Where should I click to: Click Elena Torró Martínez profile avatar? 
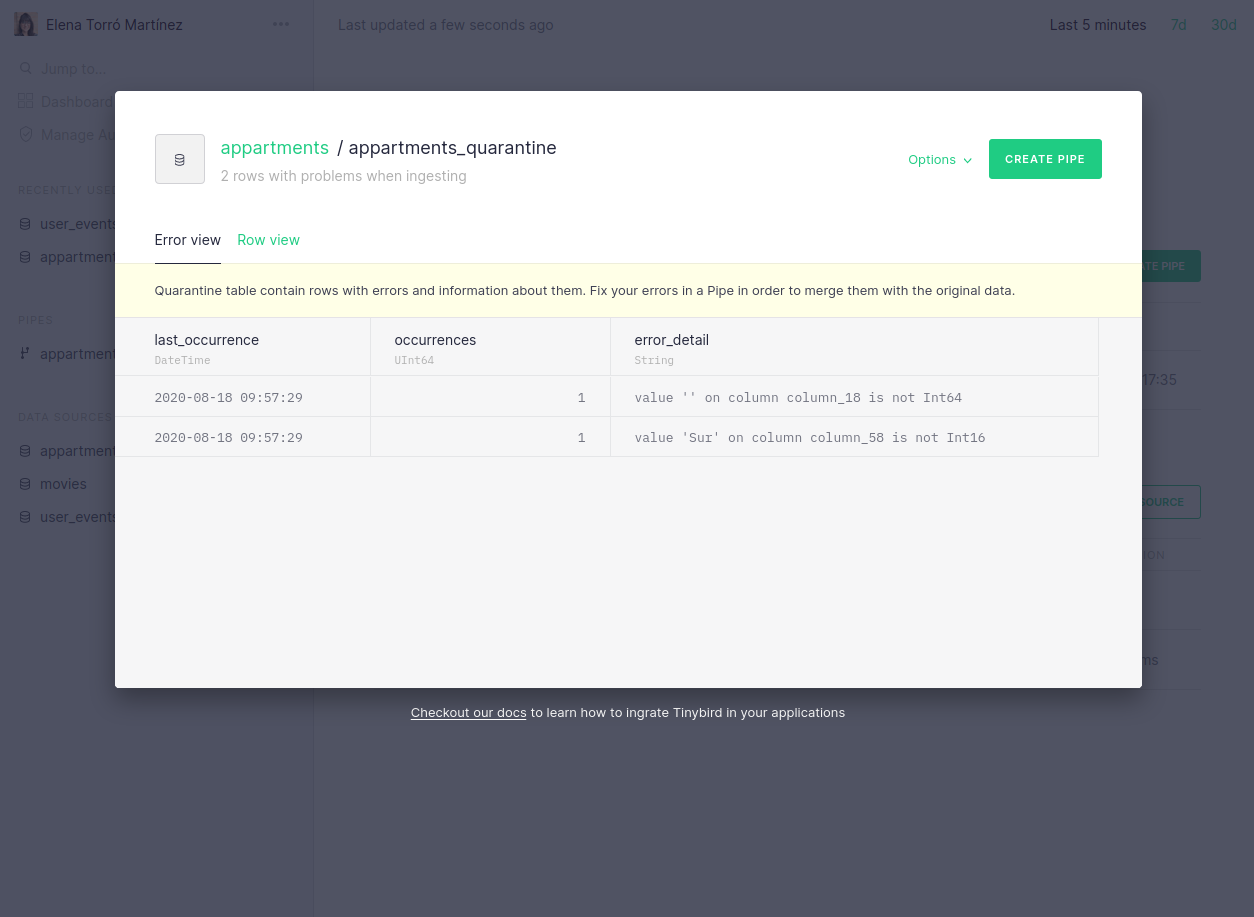pos(26,25)
